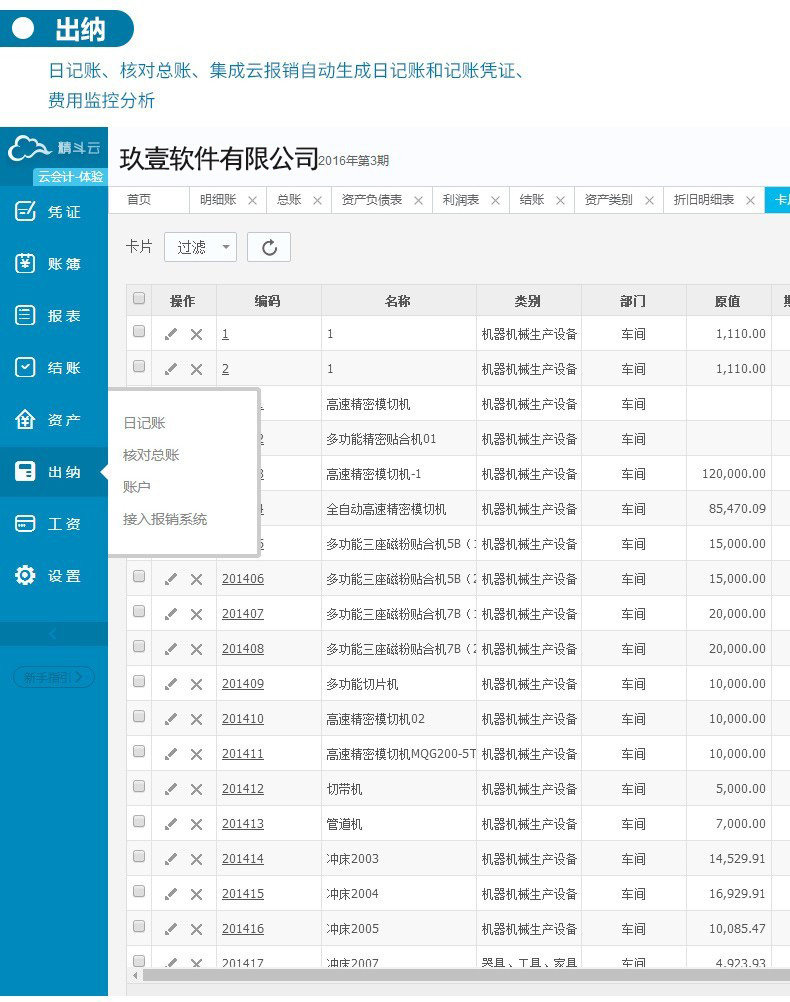Open the 资产 assets sidebar icon
The height and width of the screenshot is (1002, 790).
click(x=25, y=420)
